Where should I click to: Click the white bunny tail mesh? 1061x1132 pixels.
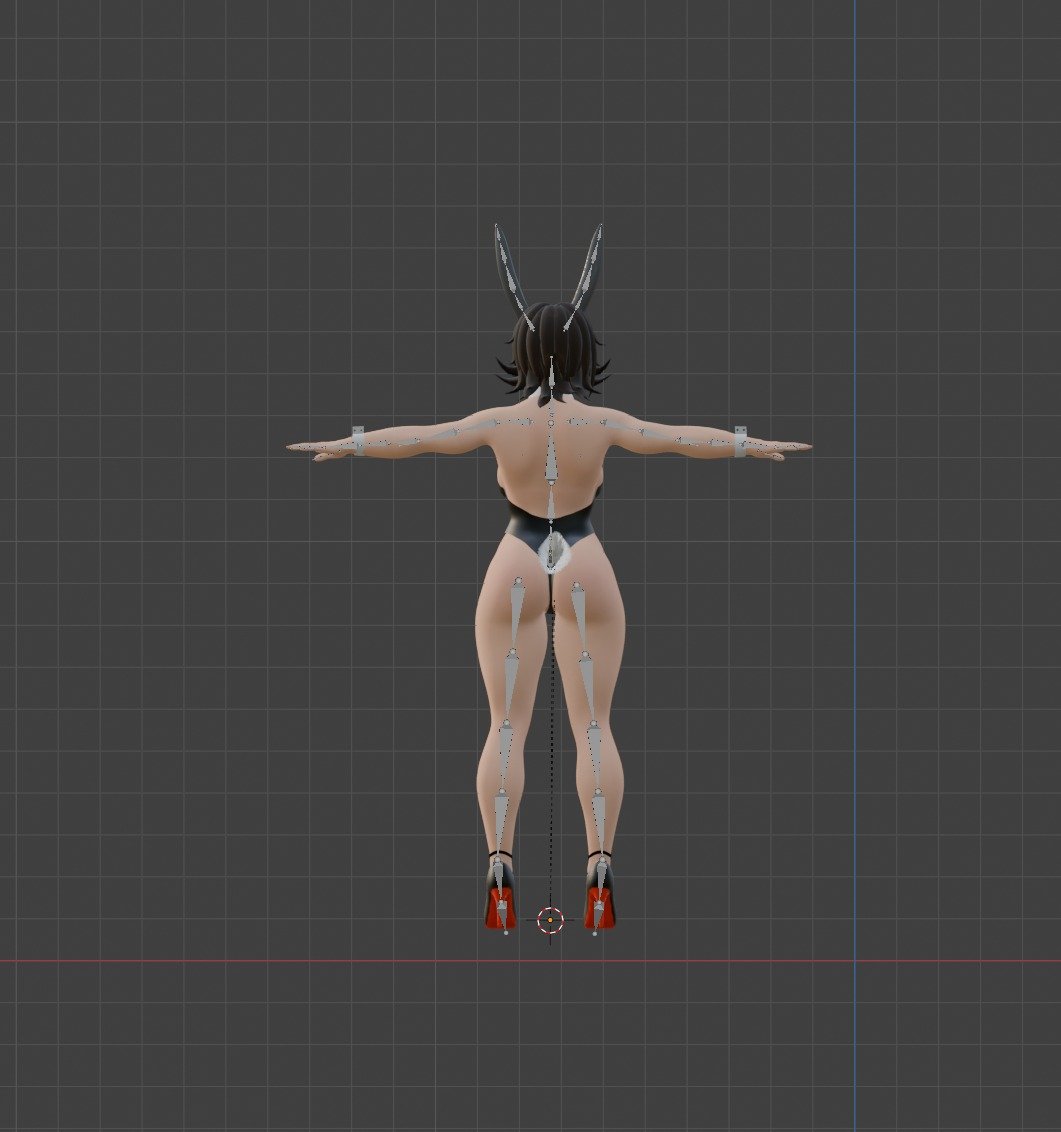pos(553,554)
